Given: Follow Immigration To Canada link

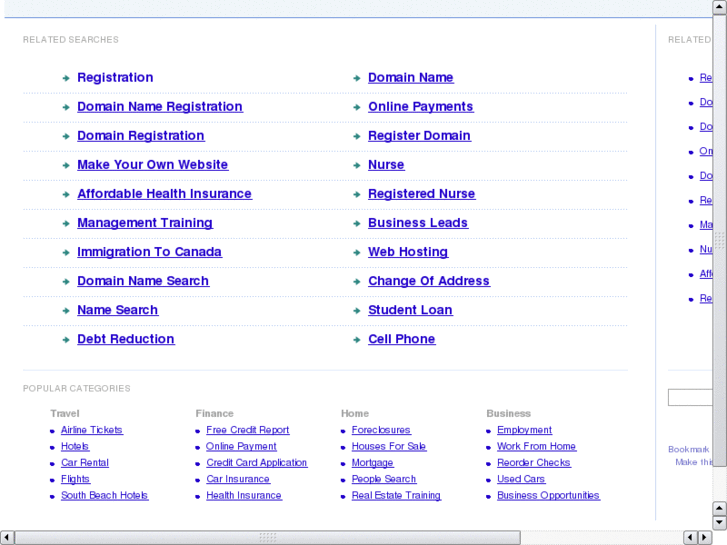Looking at the screenshot, I should click(x=149, y=252).
